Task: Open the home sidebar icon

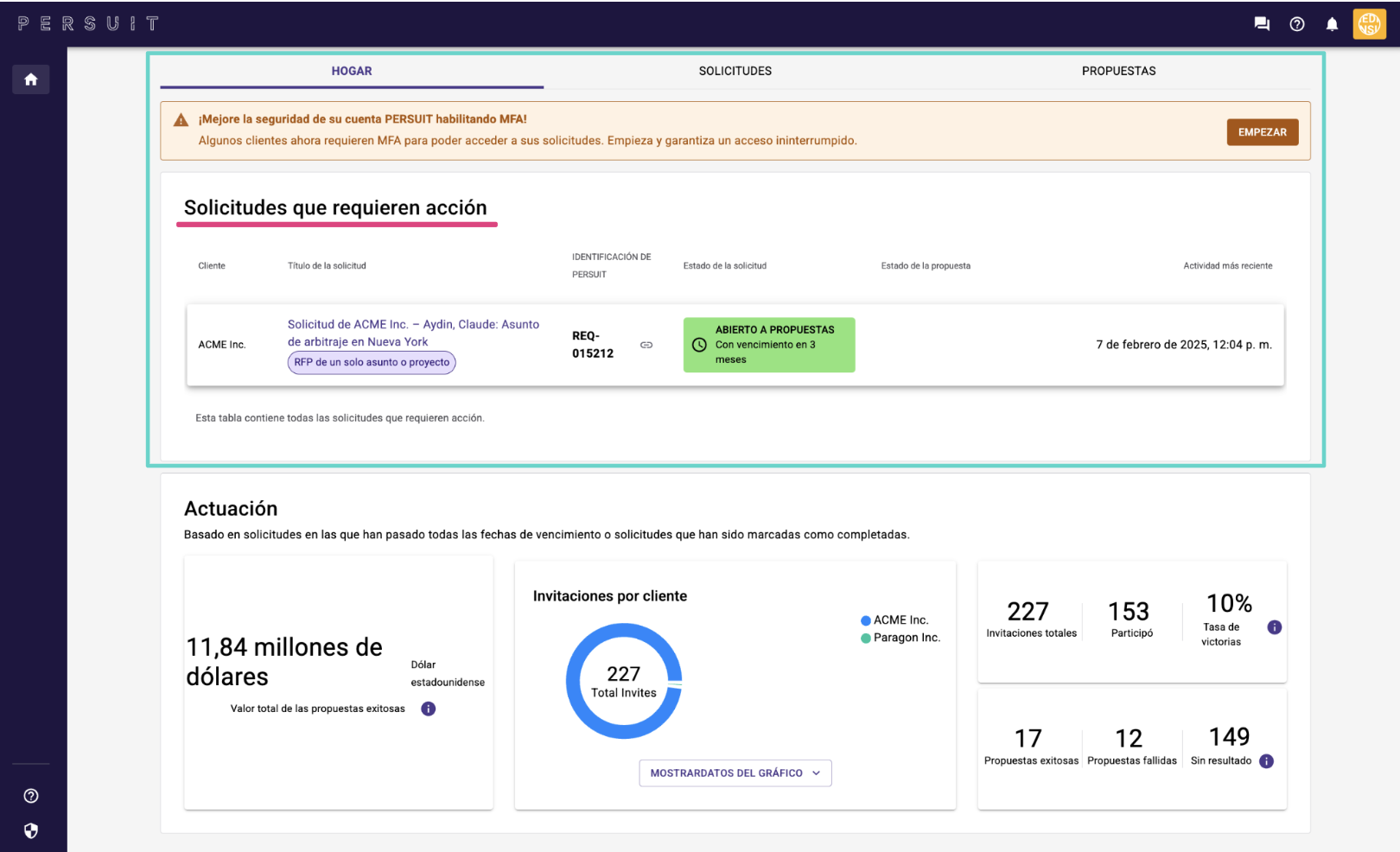Action: (31, 79)
